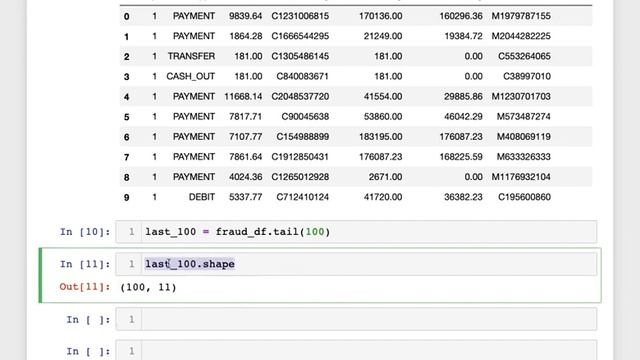Click origin account C1231006815
The image size is (640, 360).
[300, 16]
